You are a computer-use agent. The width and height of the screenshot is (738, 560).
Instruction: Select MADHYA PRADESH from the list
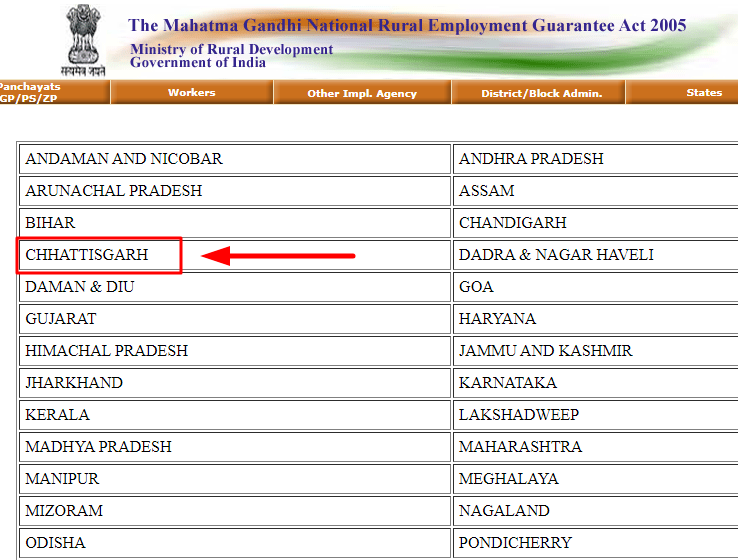[98, 447]
